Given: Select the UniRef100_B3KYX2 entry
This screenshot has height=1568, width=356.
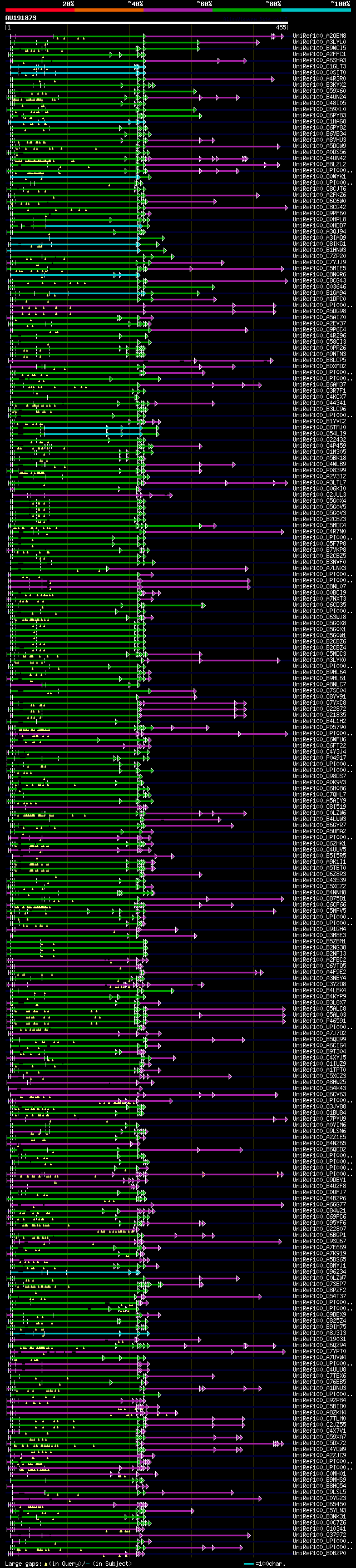Looking at the screenshot, I should click(x=319, y=85).
